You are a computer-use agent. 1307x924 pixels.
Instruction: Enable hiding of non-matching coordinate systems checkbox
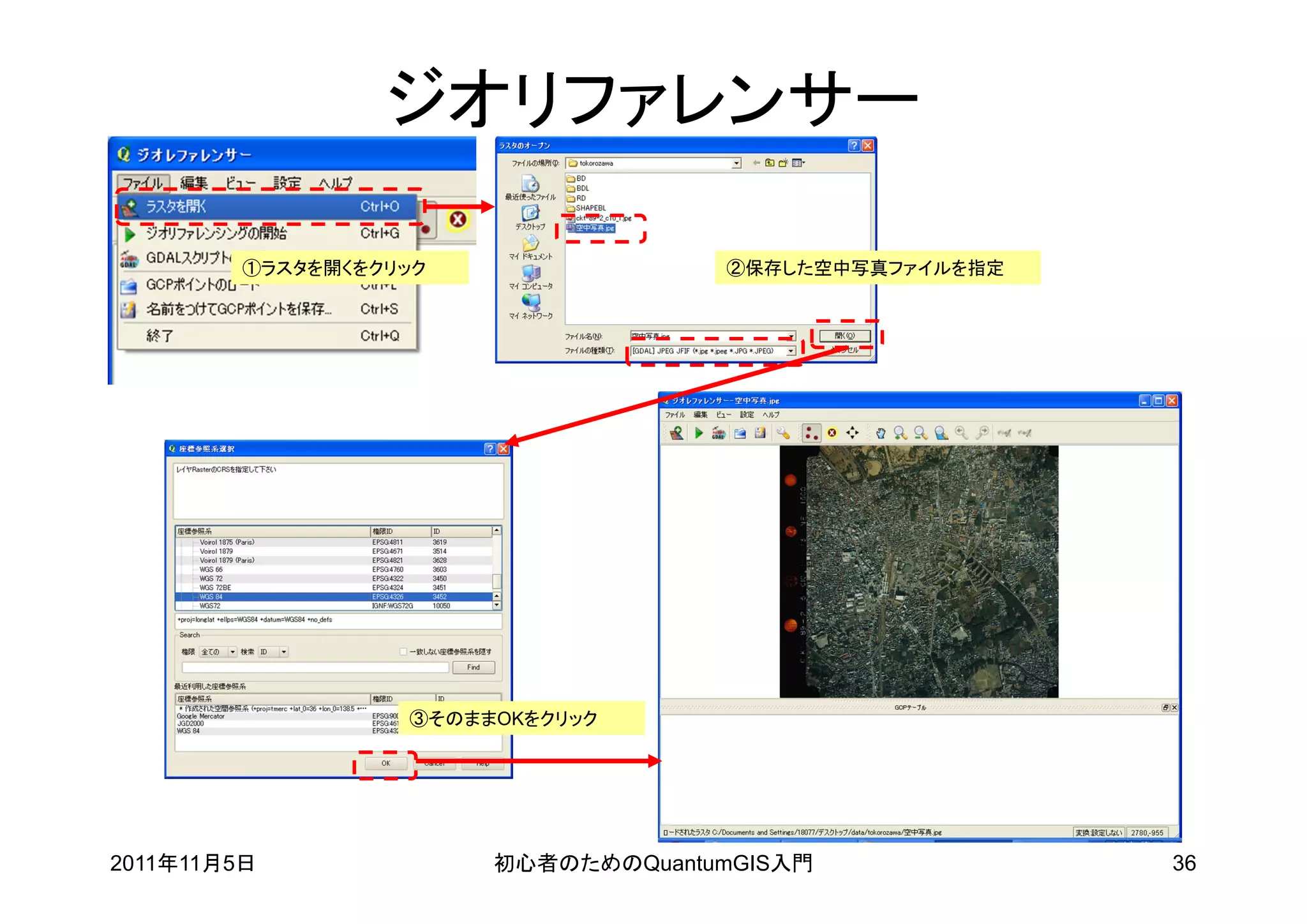coord(403,652)
